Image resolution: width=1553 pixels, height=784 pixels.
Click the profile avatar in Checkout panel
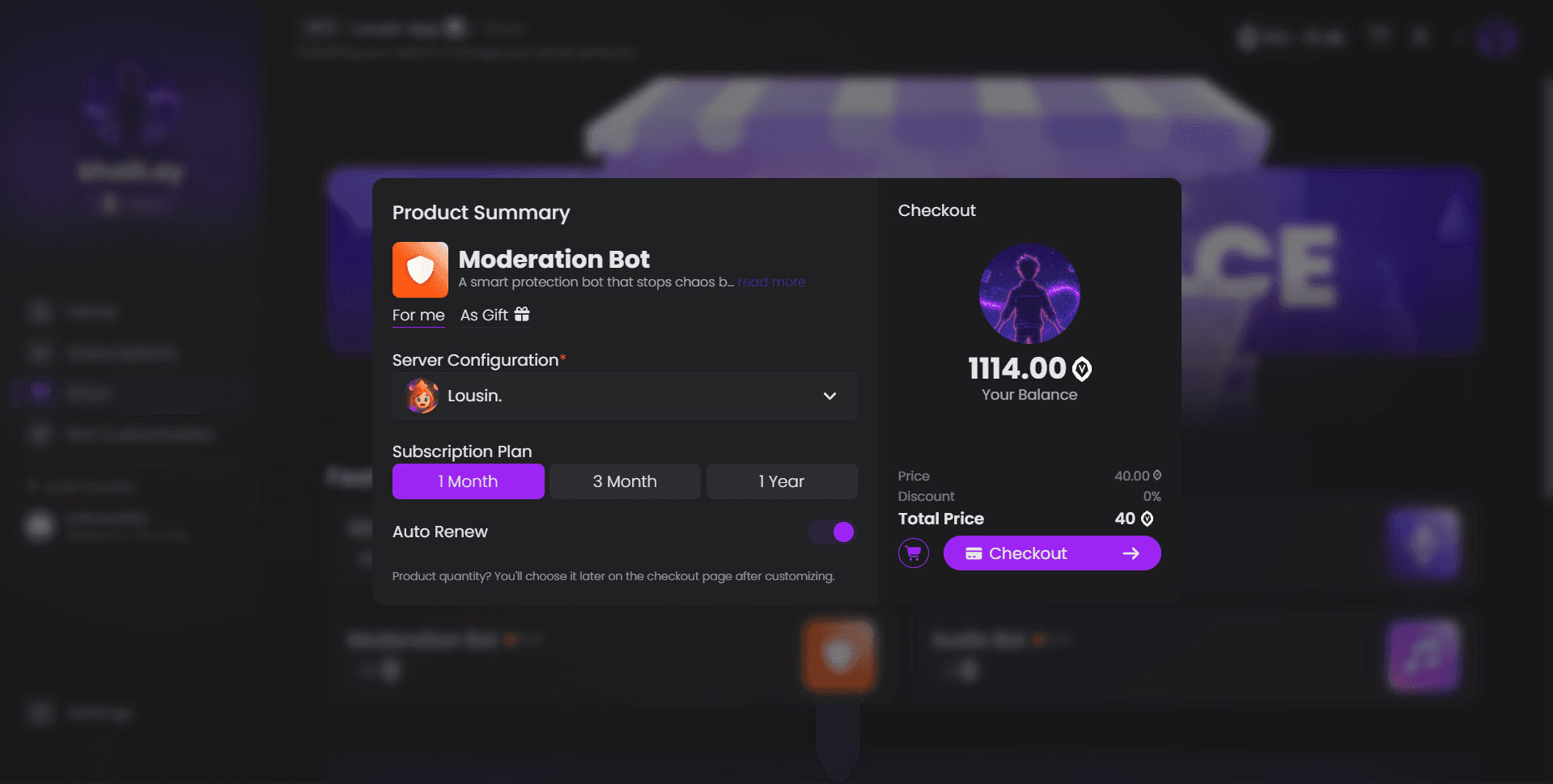1029,294
